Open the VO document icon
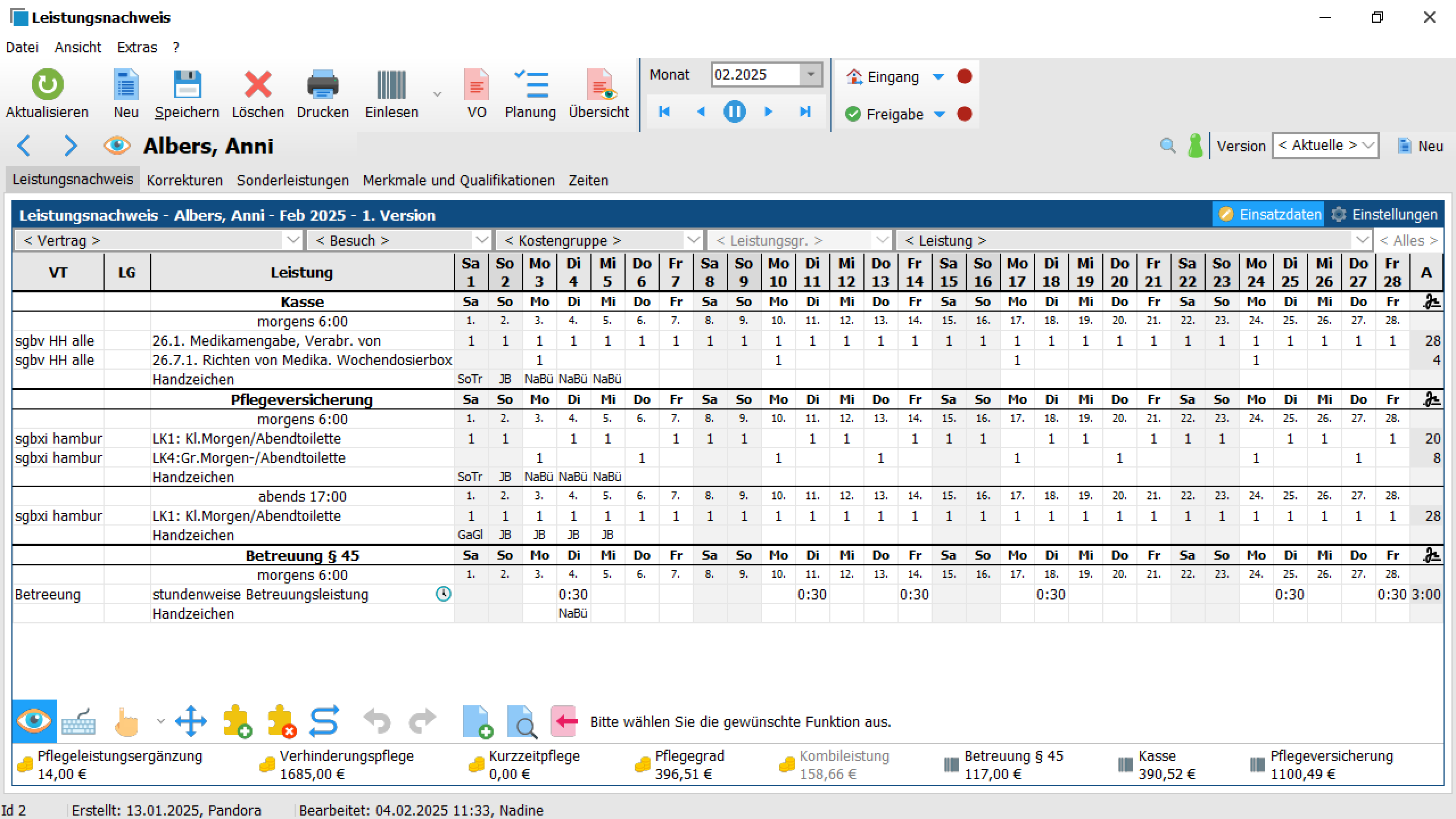Viewport: 1456px width, 819px height. click(477, 85)
